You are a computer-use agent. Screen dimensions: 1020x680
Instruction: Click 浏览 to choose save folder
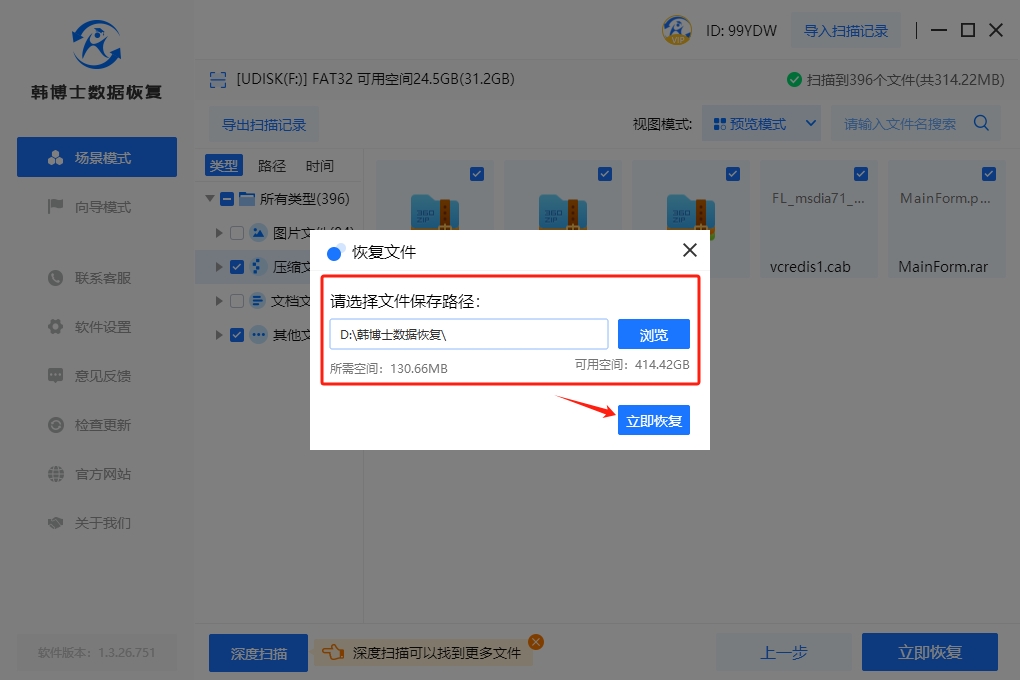click(x=653, y=335)
